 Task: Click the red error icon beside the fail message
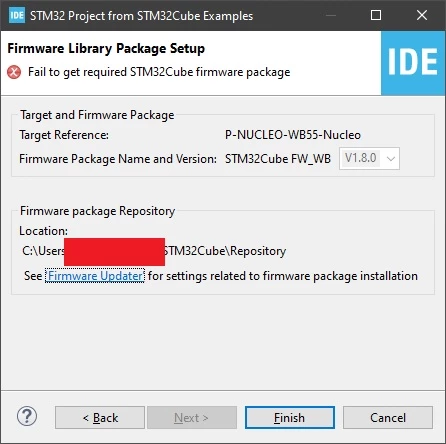(x=14, y=72)
